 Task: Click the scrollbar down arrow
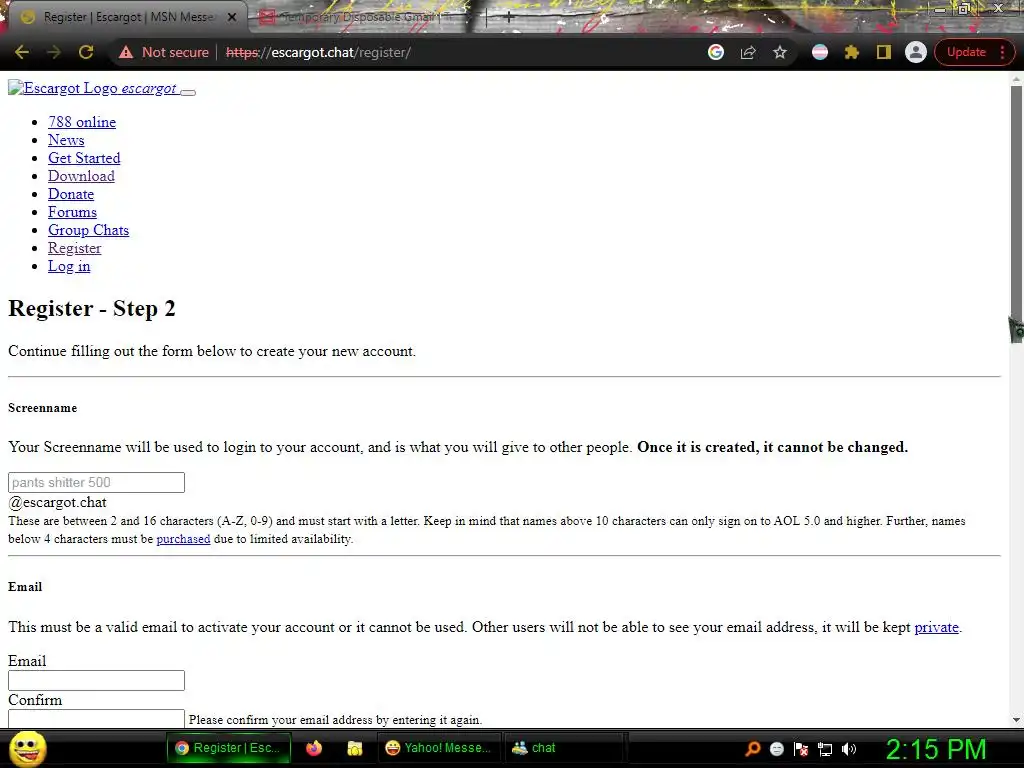point(1016,720)
